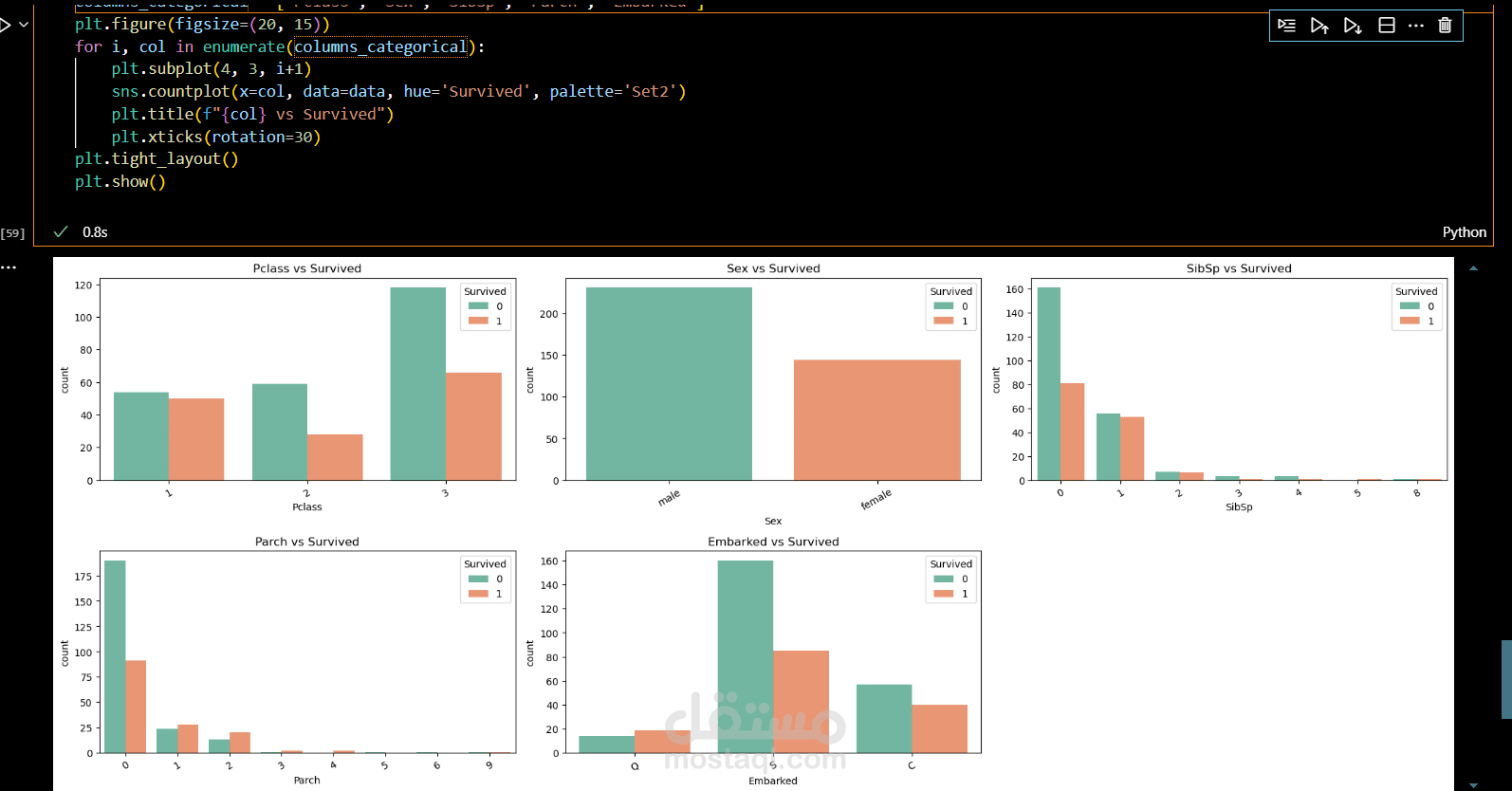Click the green execution success checkmark
This screenshot has height=791, width=1512.
point(61,232)
